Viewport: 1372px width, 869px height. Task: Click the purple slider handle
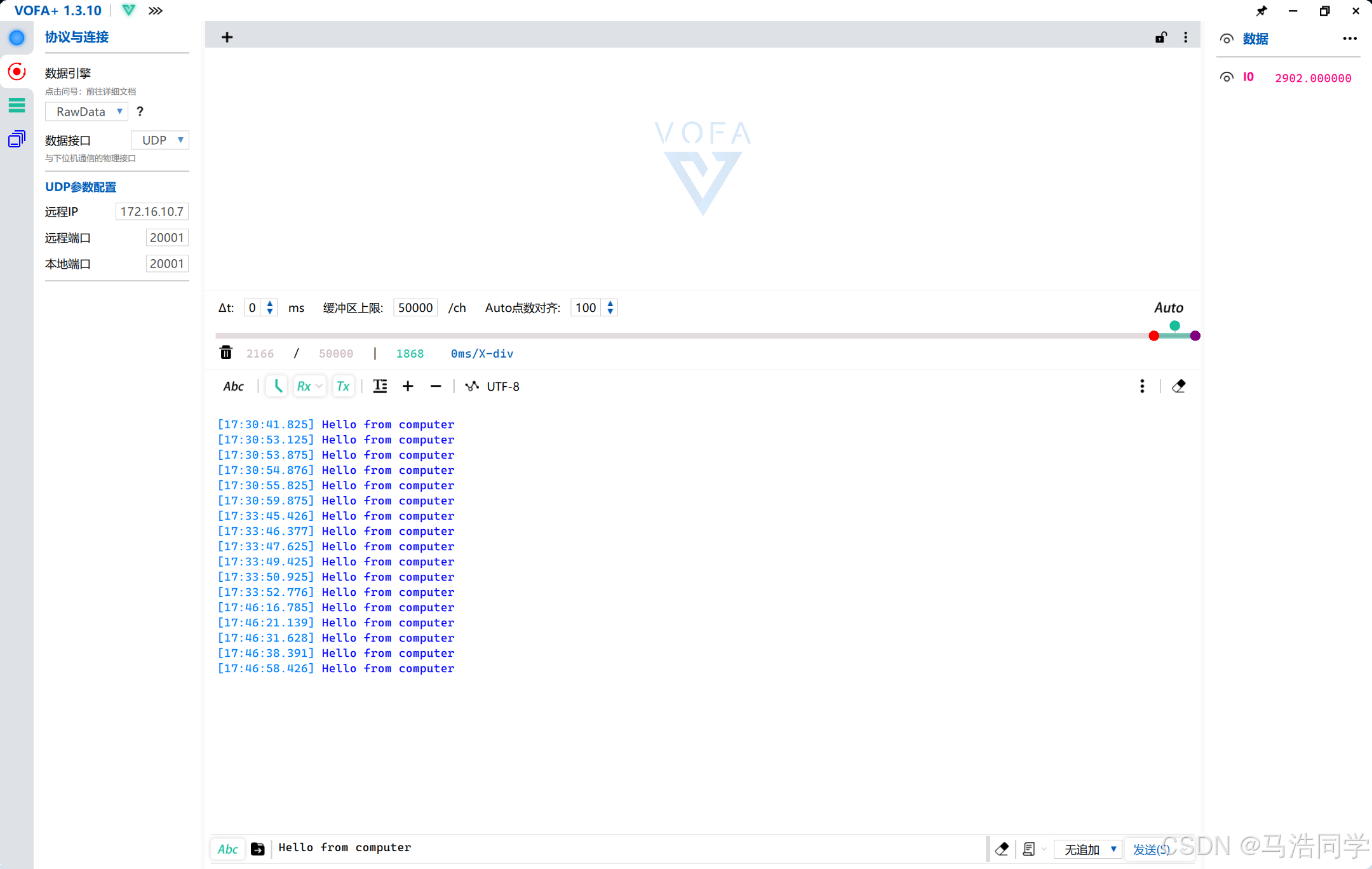[x=1195, y=335]
